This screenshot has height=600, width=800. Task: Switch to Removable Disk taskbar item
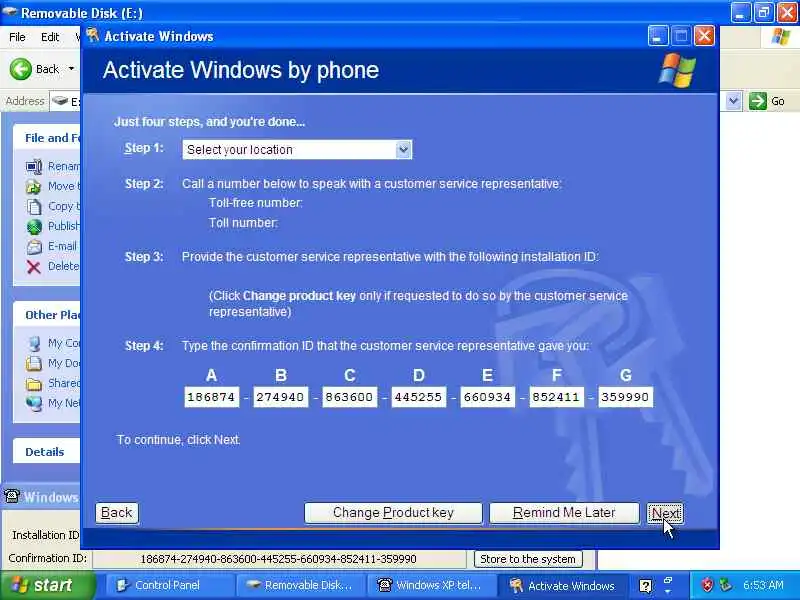(299, 585)
